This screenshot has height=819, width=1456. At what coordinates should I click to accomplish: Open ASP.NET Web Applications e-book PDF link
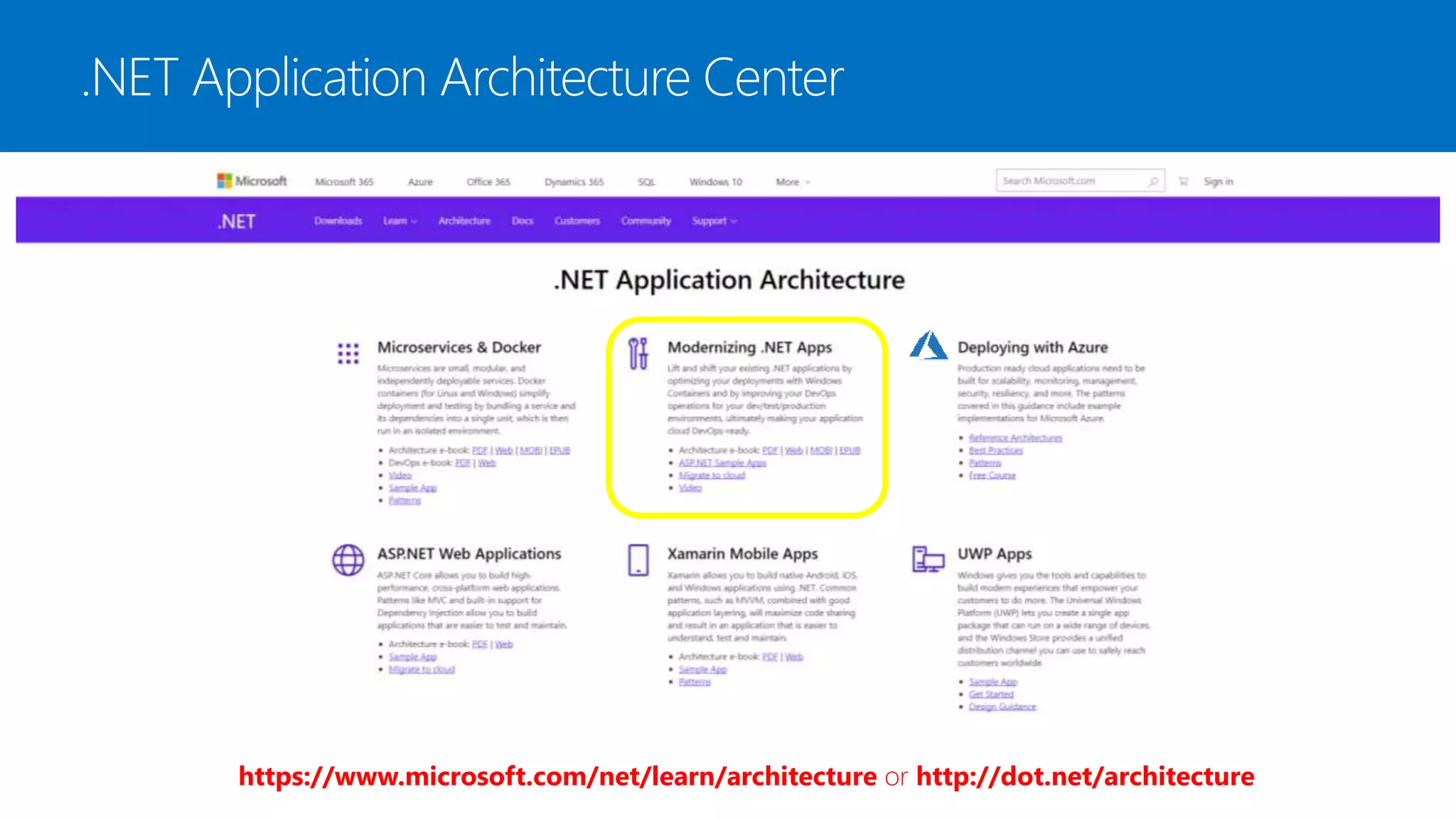[x=480, y=645]
